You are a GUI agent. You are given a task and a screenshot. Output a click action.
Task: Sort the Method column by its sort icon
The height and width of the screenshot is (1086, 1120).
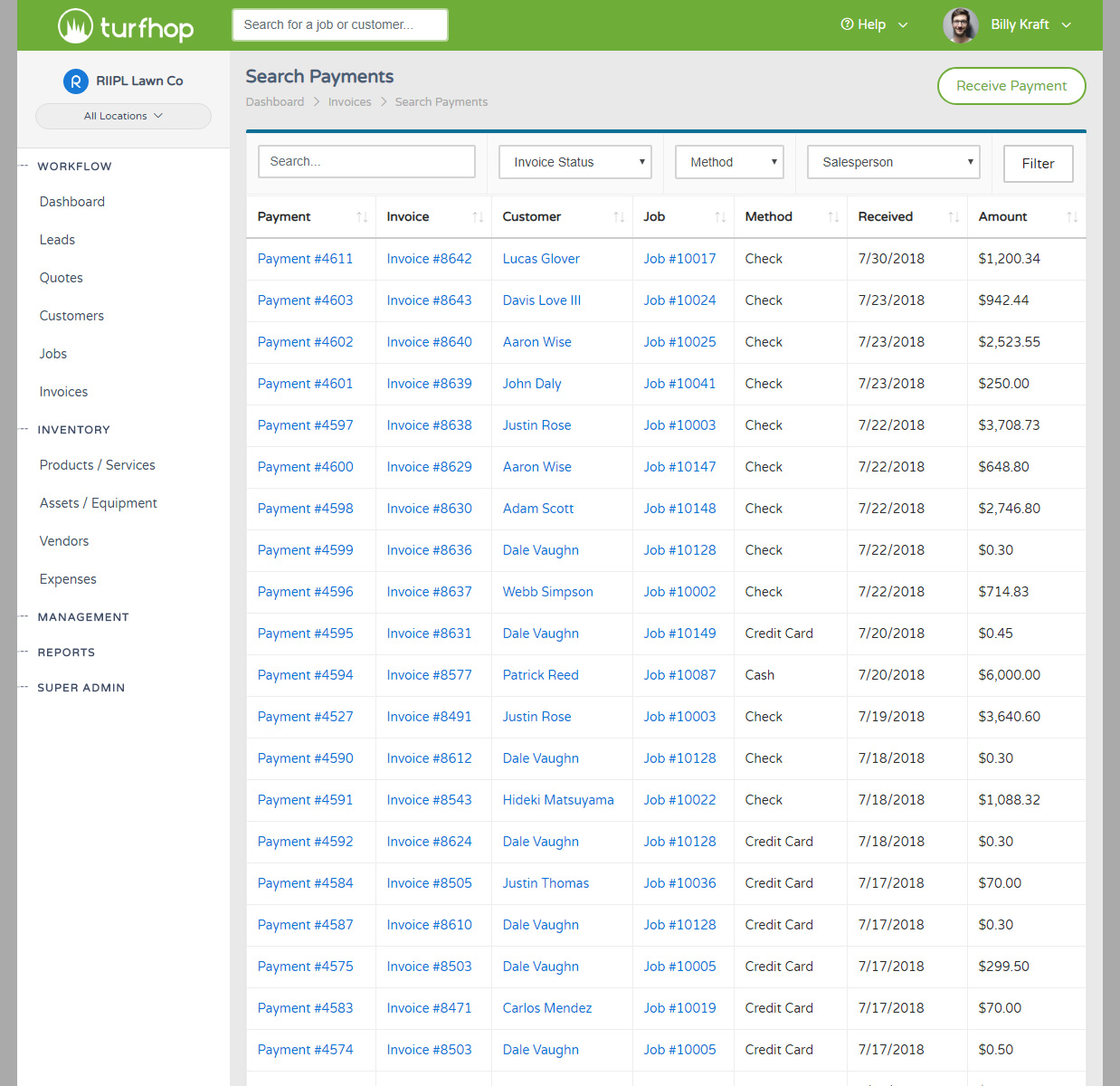[x=832, y=217]
